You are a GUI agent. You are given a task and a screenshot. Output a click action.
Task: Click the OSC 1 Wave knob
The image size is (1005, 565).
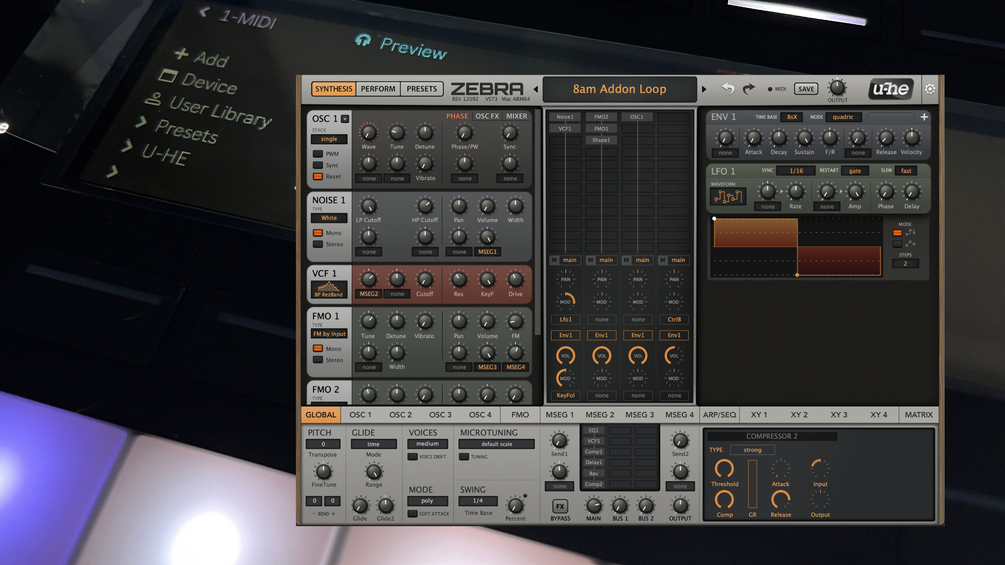tap(368, 133)
